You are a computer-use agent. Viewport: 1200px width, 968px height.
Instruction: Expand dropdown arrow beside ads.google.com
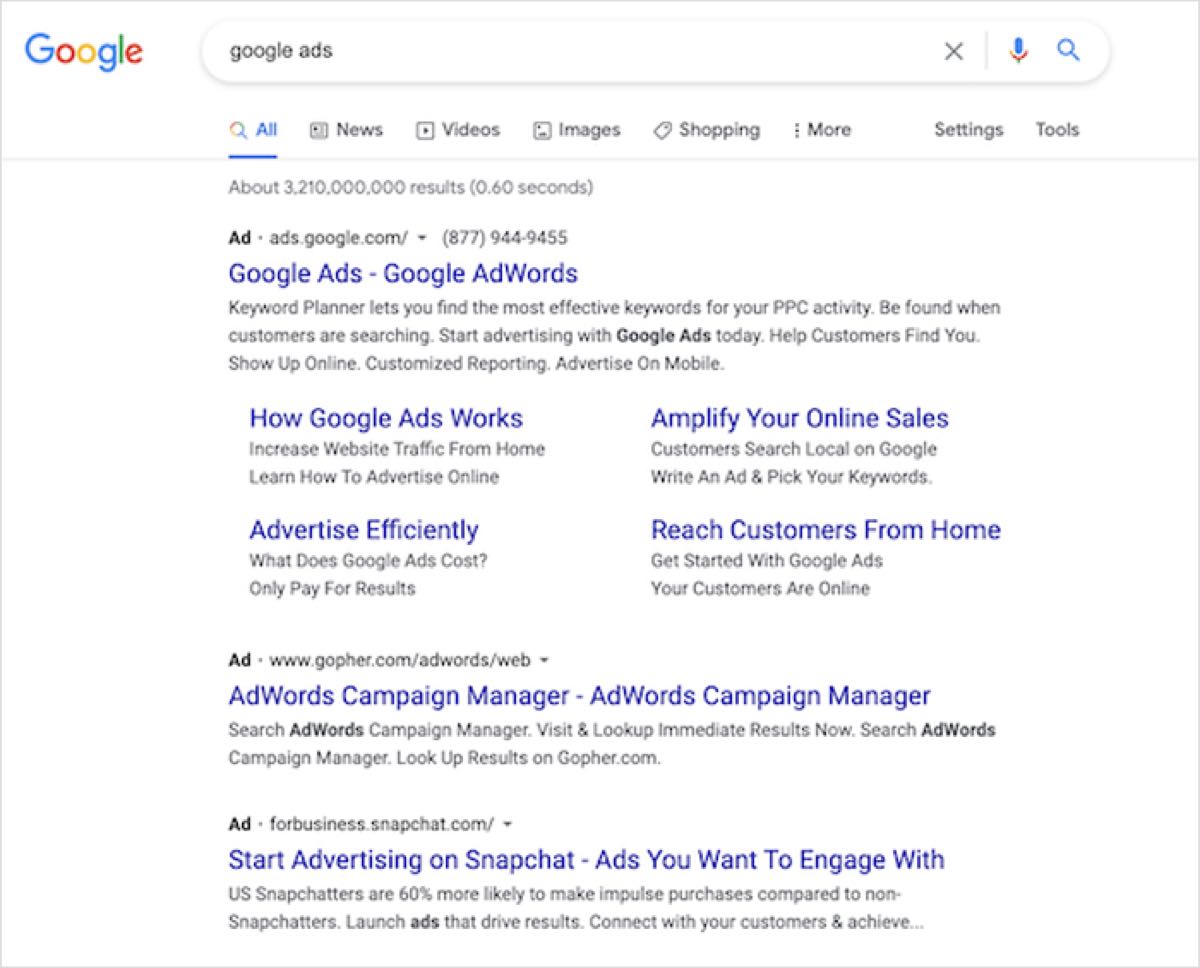(422, 238)
